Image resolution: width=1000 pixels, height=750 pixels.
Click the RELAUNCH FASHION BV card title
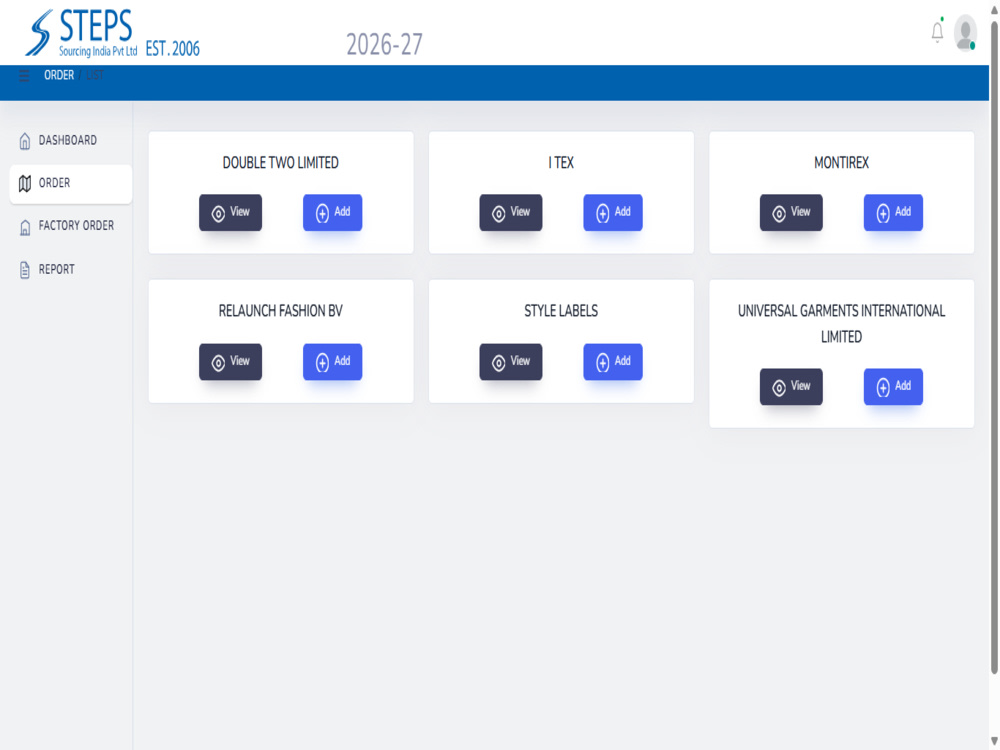click(x=281, y=311)
